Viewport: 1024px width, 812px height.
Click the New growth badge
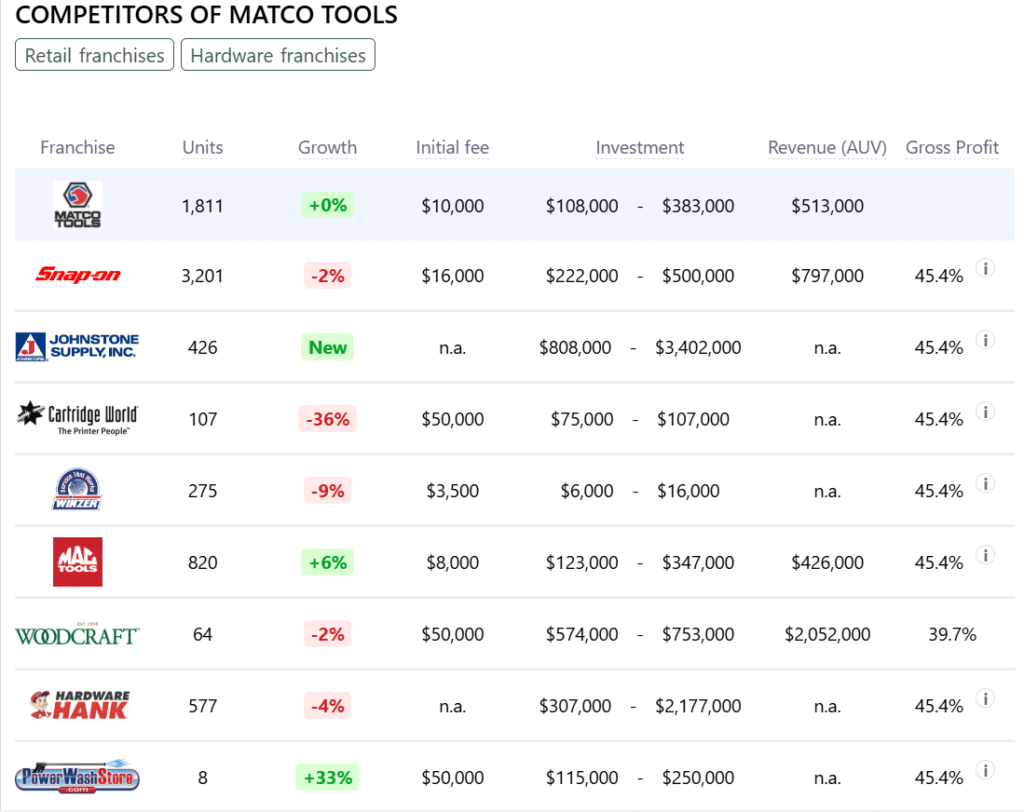(327, 347)
